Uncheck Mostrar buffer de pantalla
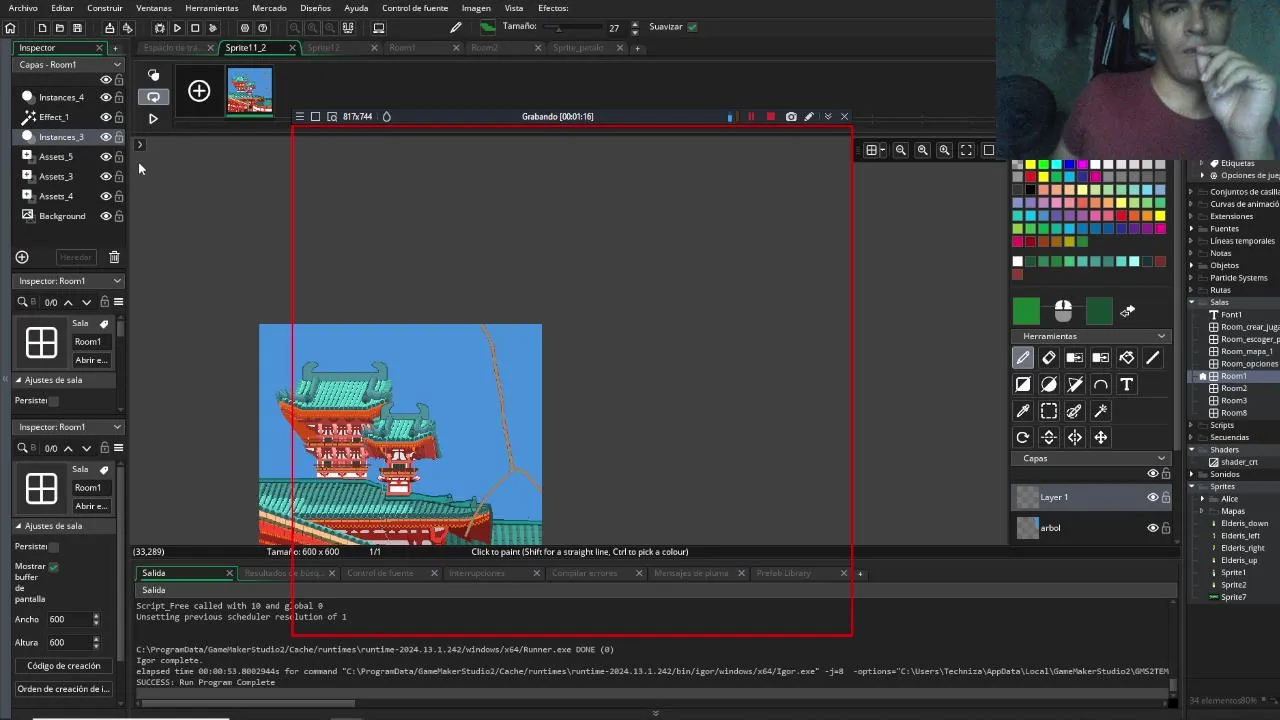This screenshot has width=1280, height=720. pyautogui.click(x=53, y=567)
